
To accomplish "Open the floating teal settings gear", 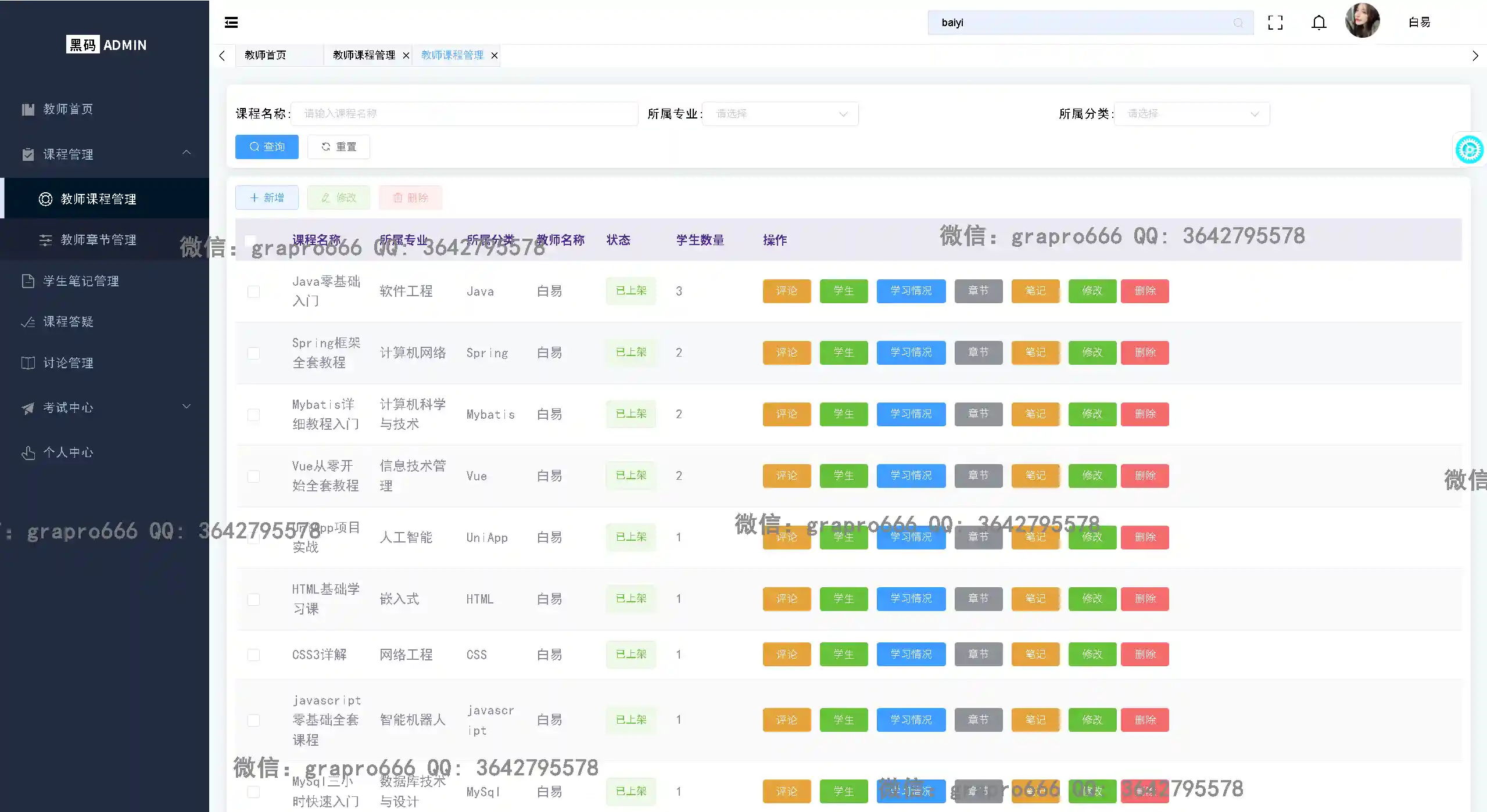I will [1469, 150].
